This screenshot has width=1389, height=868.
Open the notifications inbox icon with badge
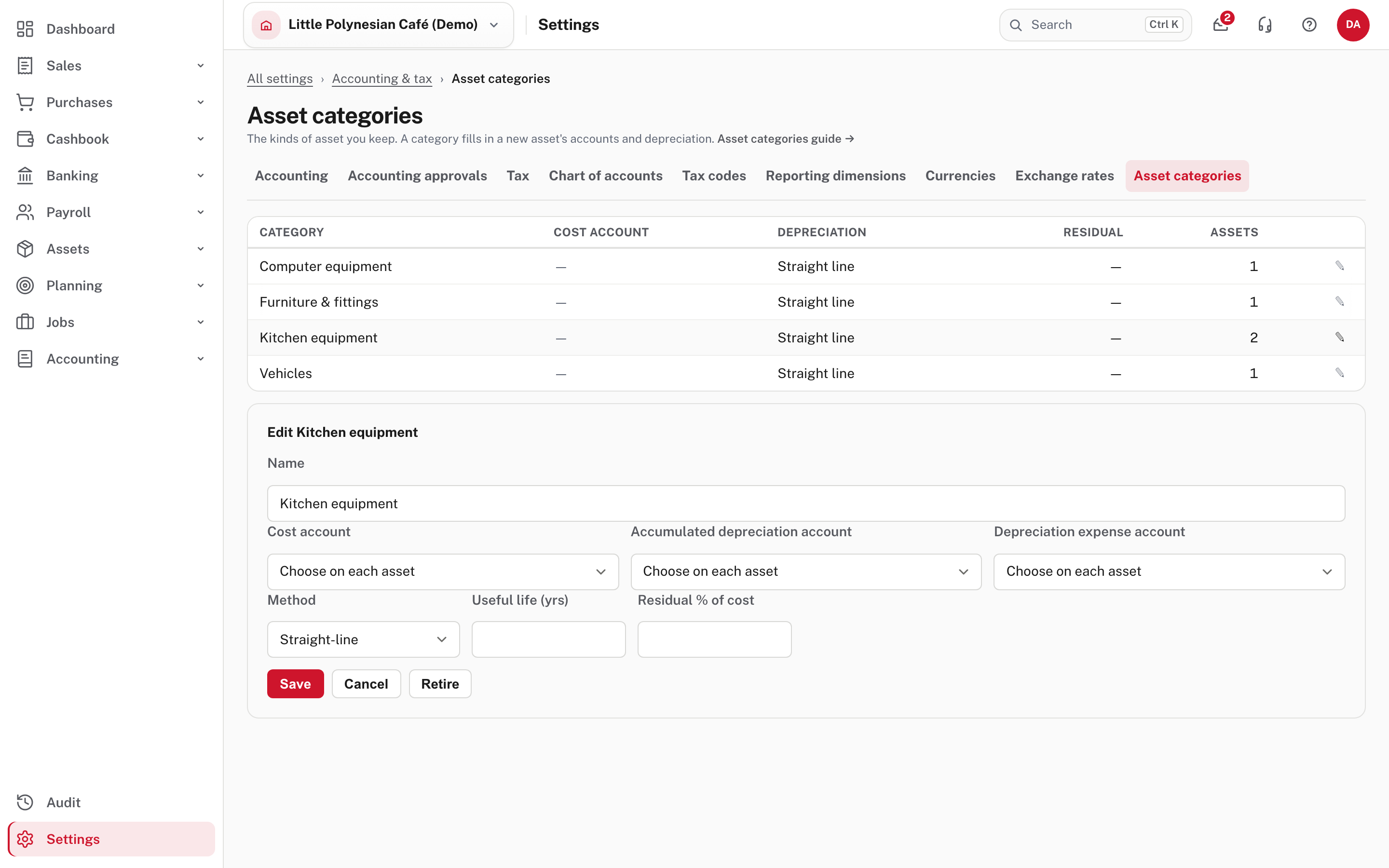[x=1221, y=25]
